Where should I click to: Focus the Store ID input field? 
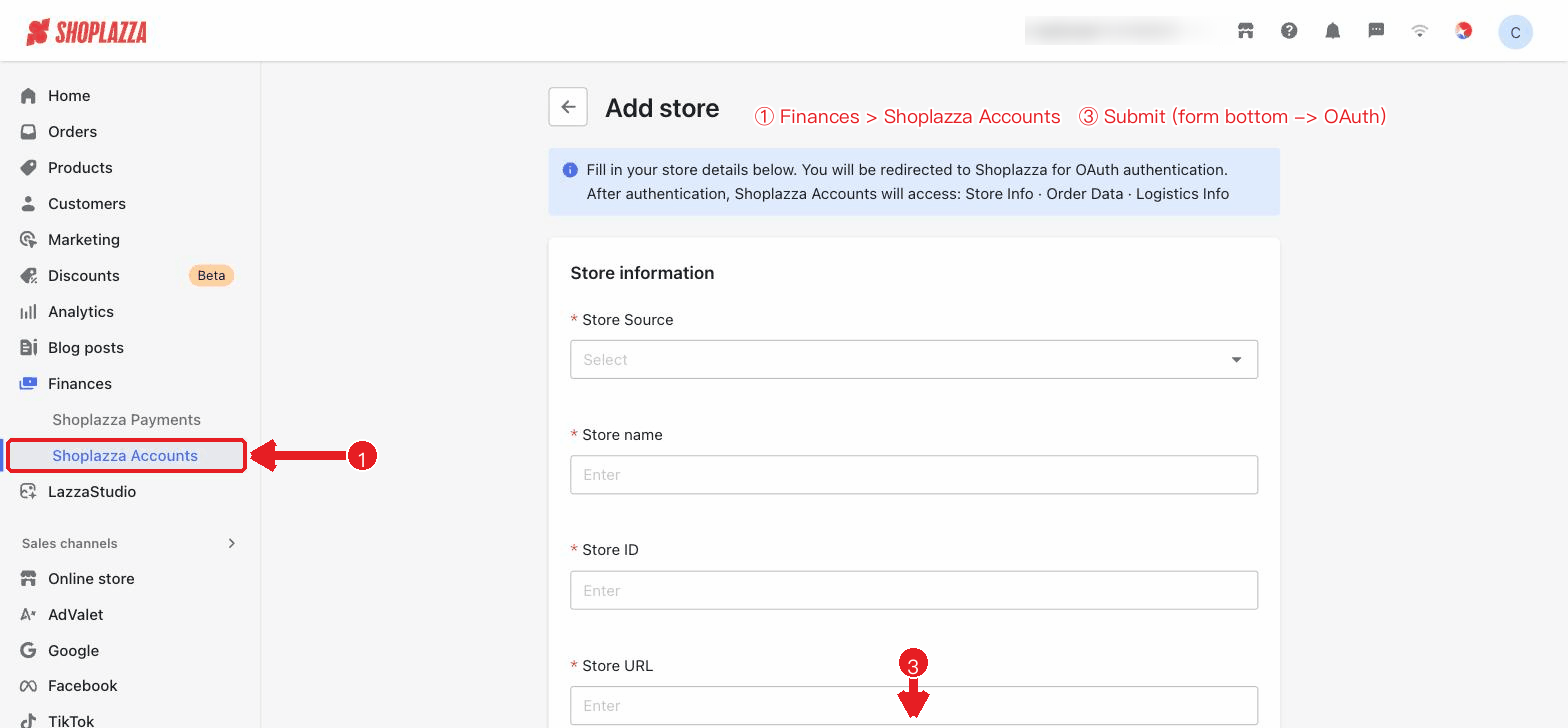(914, 590)
